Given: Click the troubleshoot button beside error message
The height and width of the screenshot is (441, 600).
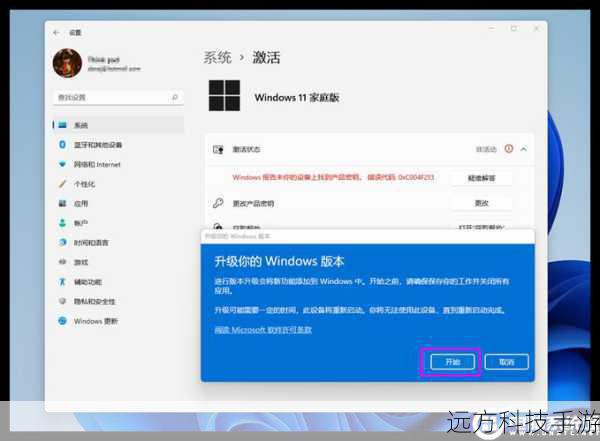Looking at the screenshot, I should [x=481, y=178].
